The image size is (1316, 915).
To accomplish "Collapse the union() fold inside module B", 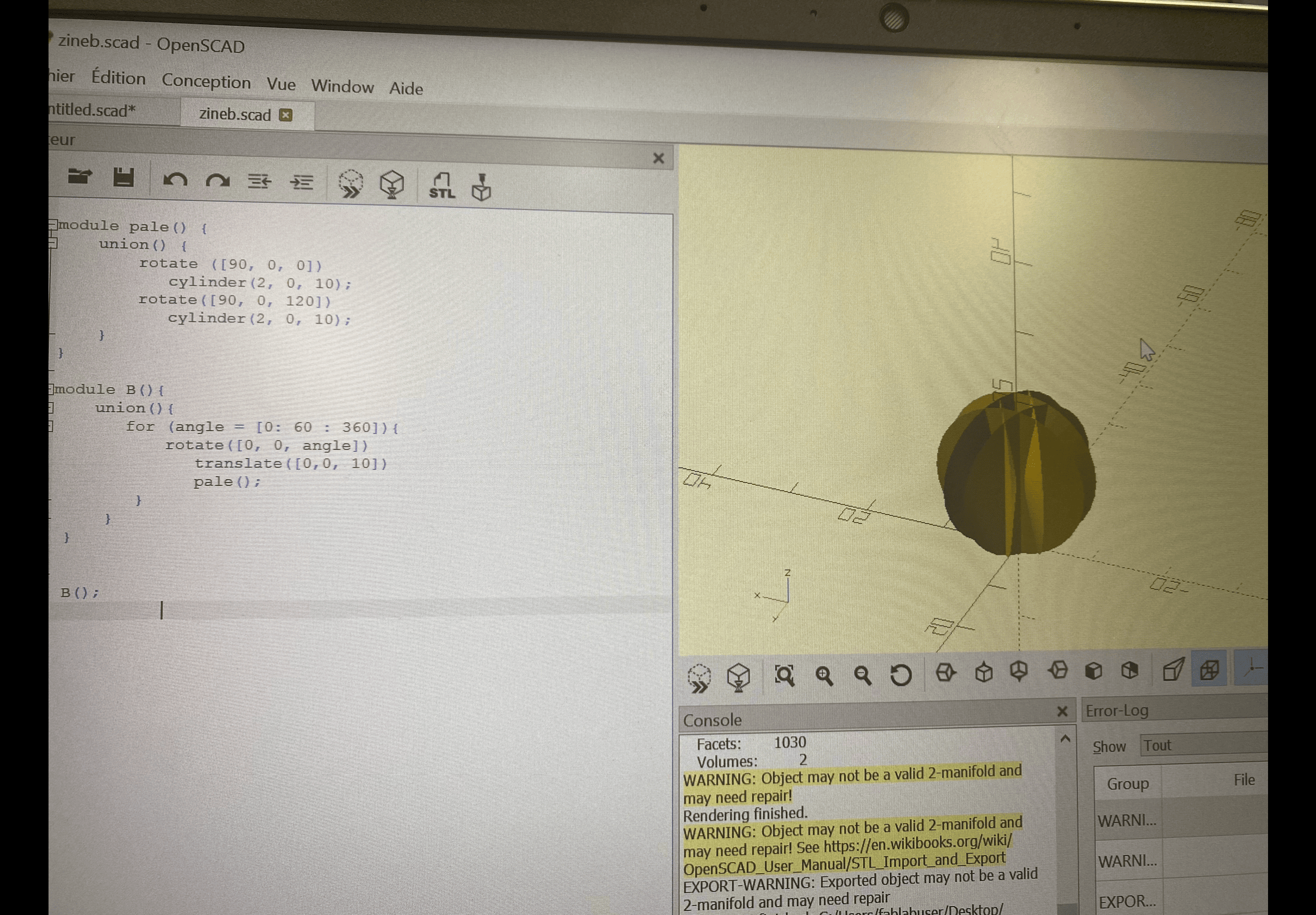I will click(x=51, y=408).
